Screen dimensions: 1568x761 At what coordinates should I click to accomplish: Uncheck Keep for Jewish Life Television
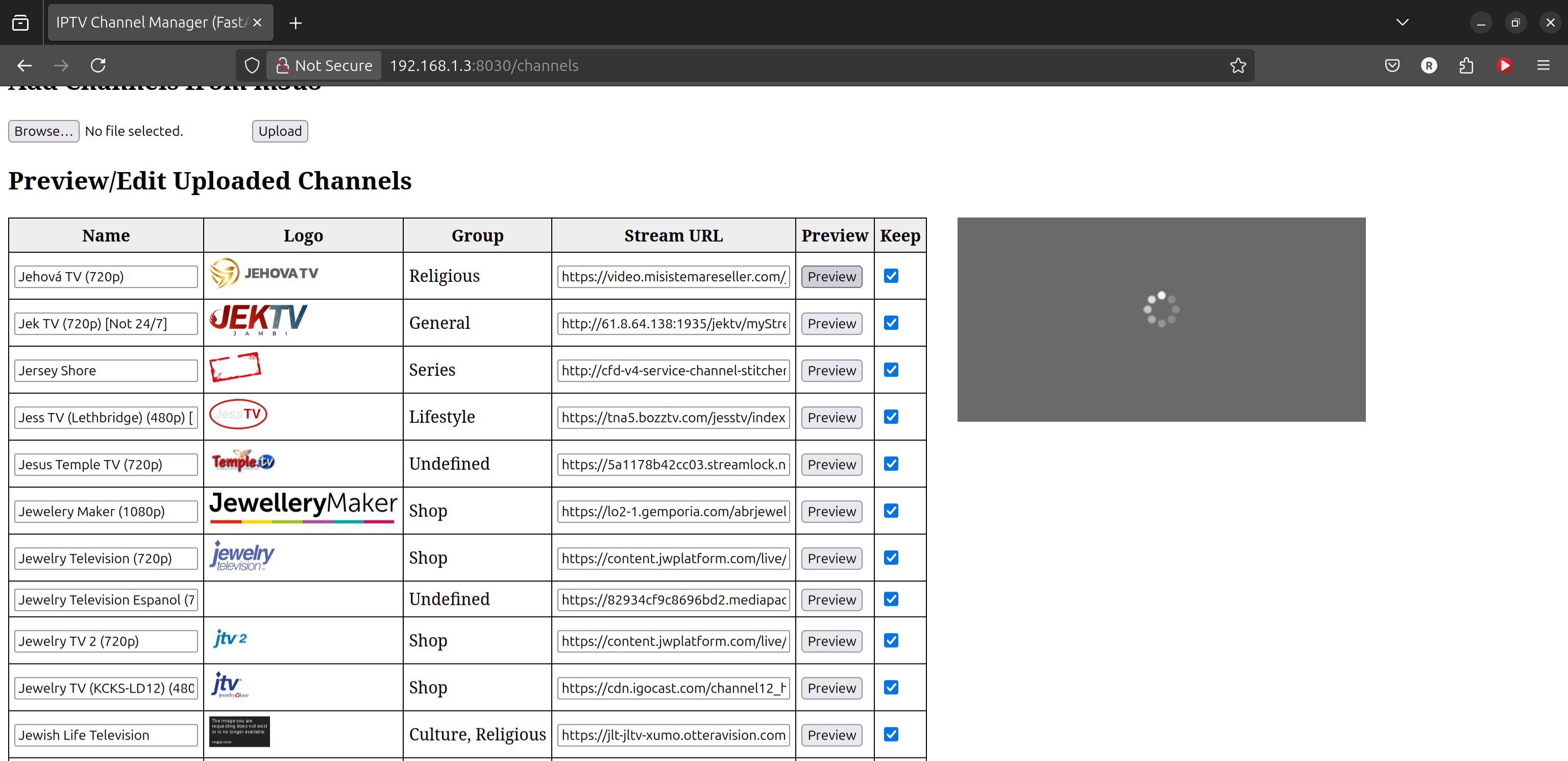(891, 734)
